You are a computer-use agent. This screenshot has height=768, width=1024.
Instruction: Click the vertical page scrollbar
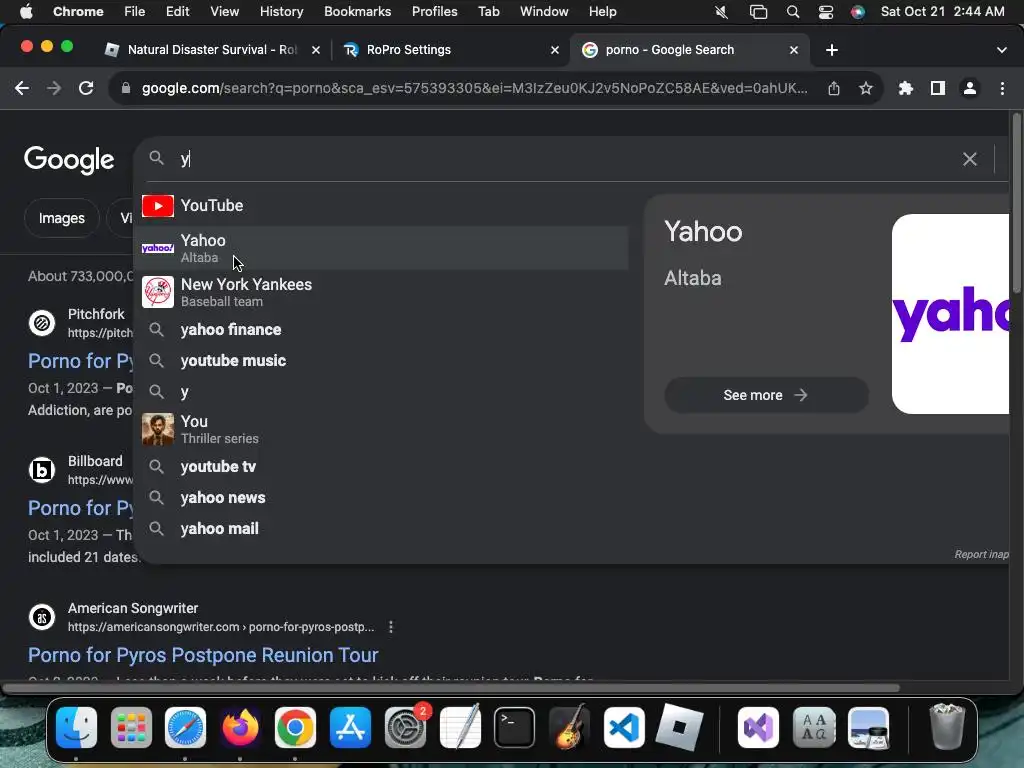pos(1016,204)
